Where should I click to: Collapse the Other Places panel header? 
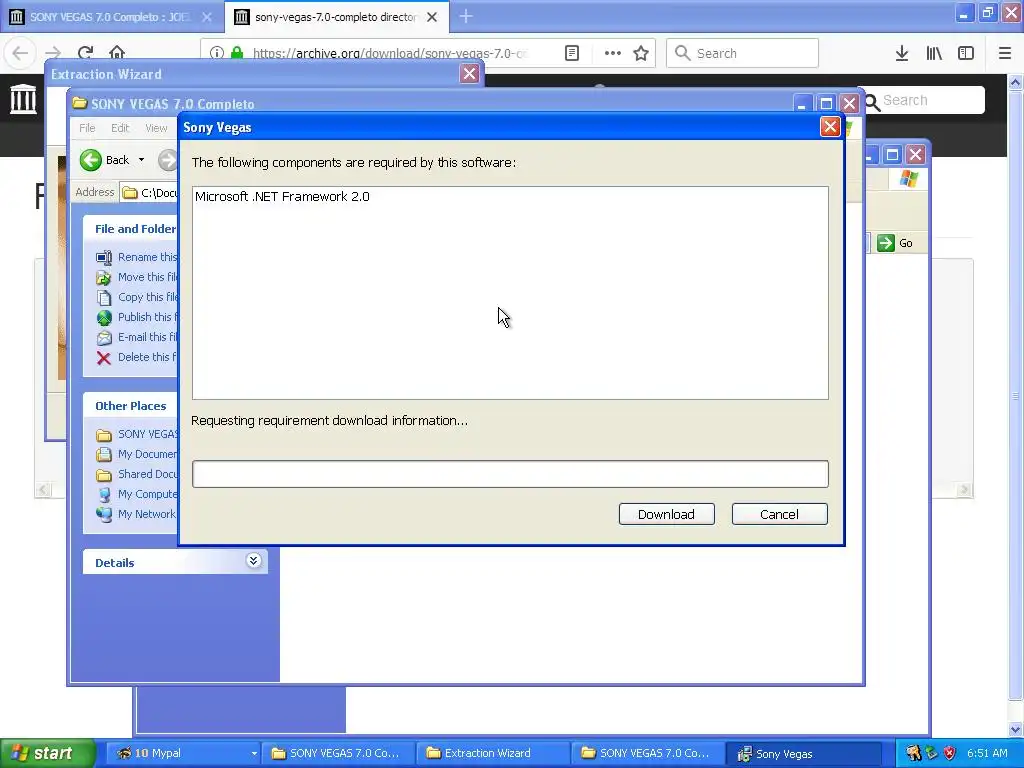pos(131,406)
